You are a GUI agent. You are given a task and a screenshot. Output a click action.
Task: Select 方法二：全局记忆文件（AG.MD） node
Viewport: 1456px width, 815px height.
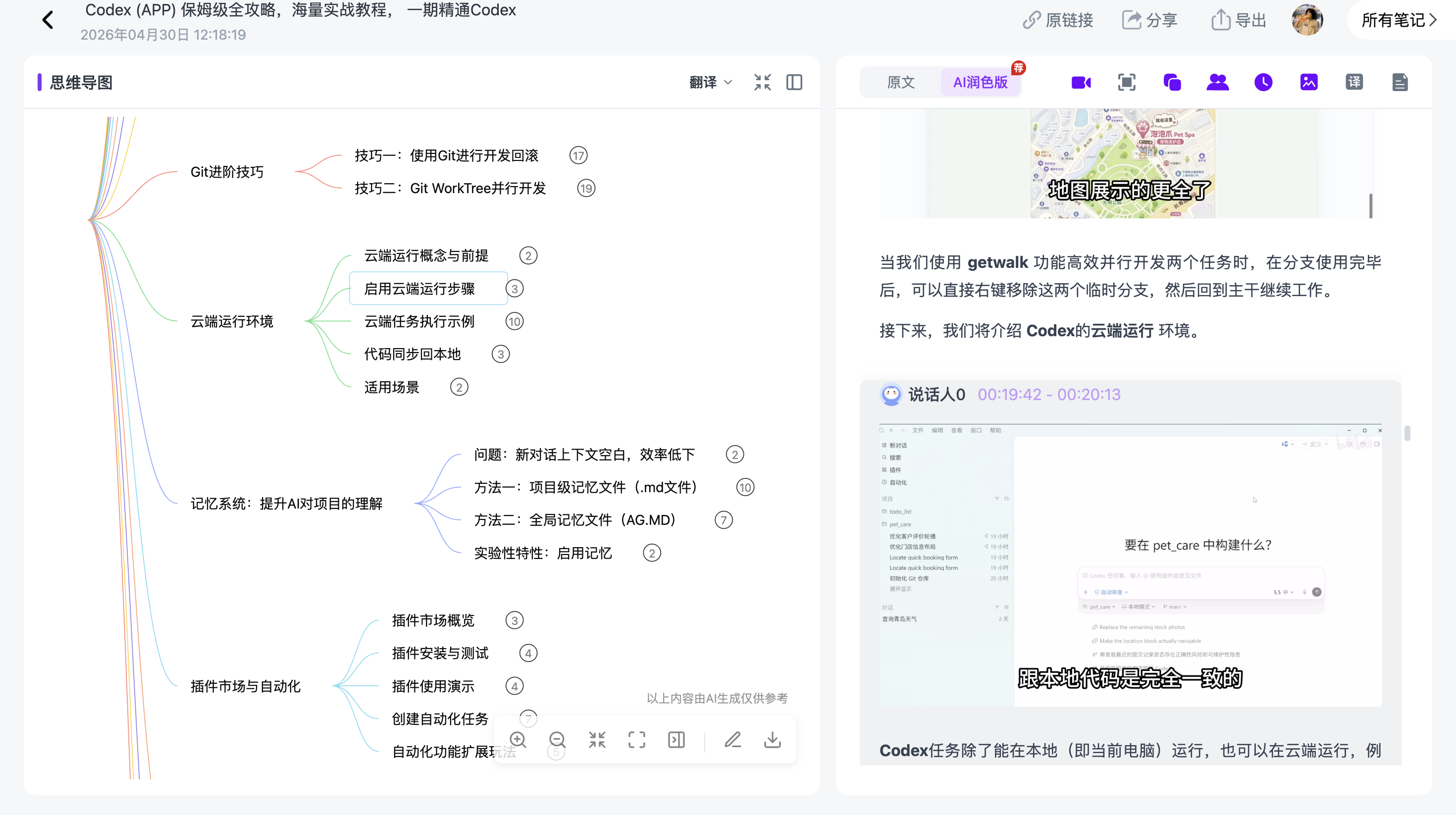pos(575,520)
